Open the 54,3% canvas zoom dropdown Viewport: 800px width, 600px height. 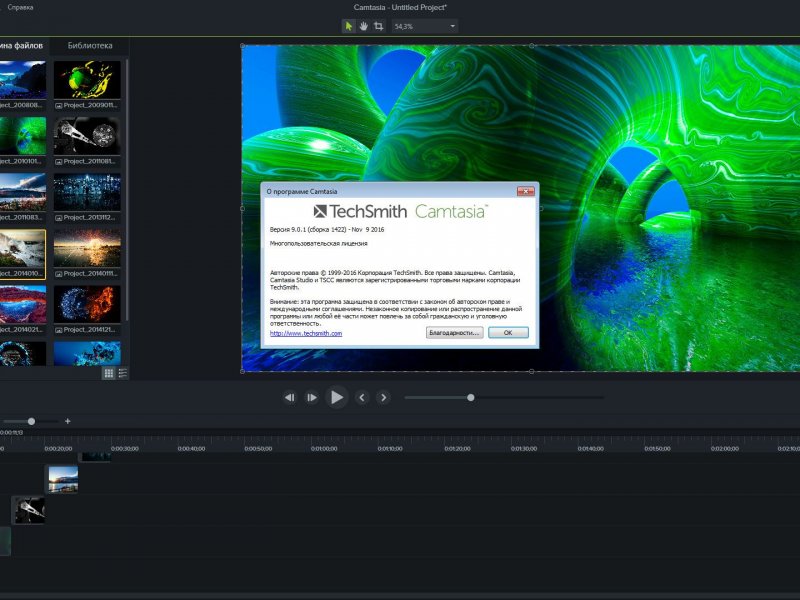click(424, 26)
